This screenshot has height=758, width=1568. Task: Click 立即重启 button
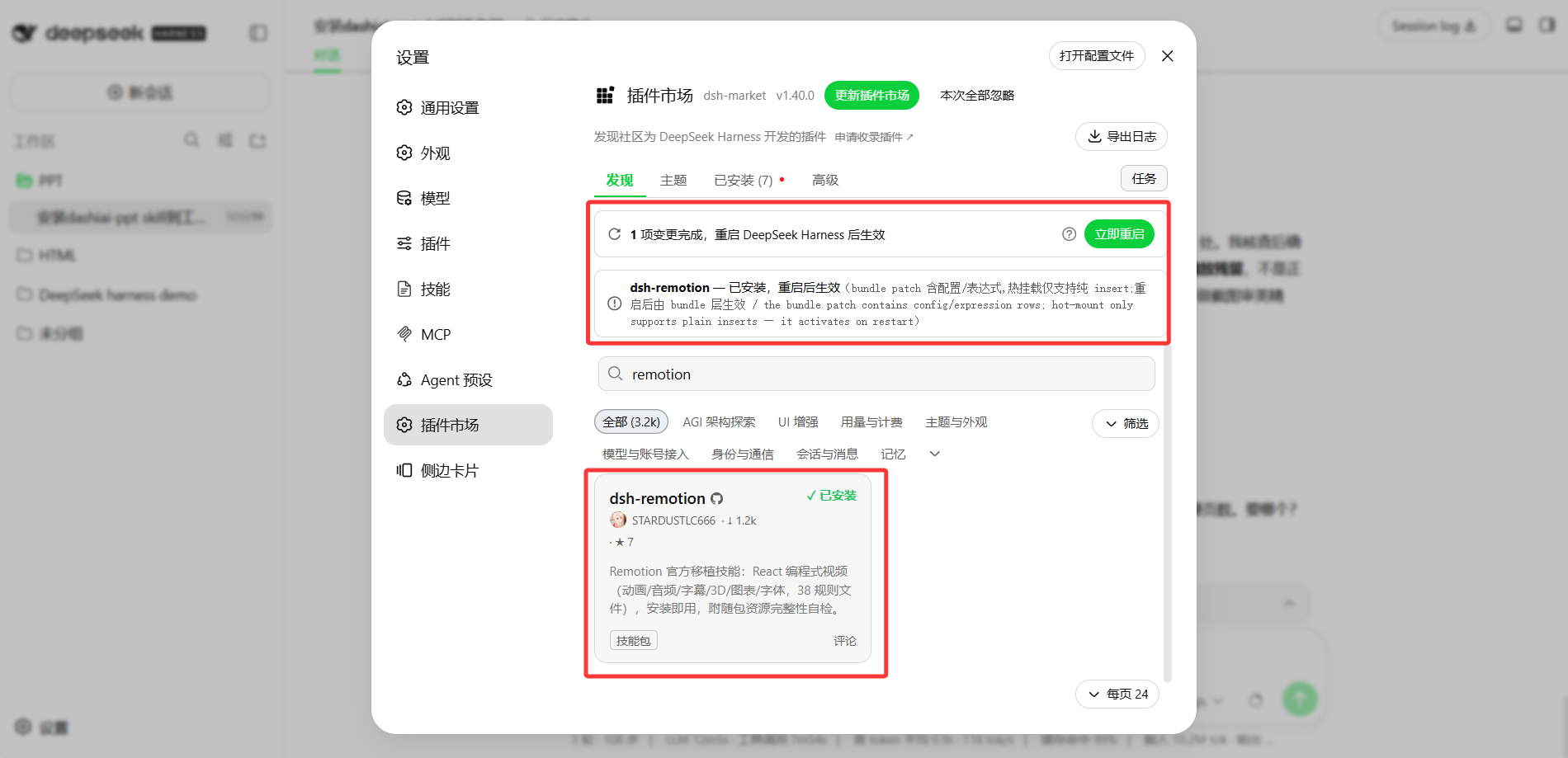point(1119,234)
